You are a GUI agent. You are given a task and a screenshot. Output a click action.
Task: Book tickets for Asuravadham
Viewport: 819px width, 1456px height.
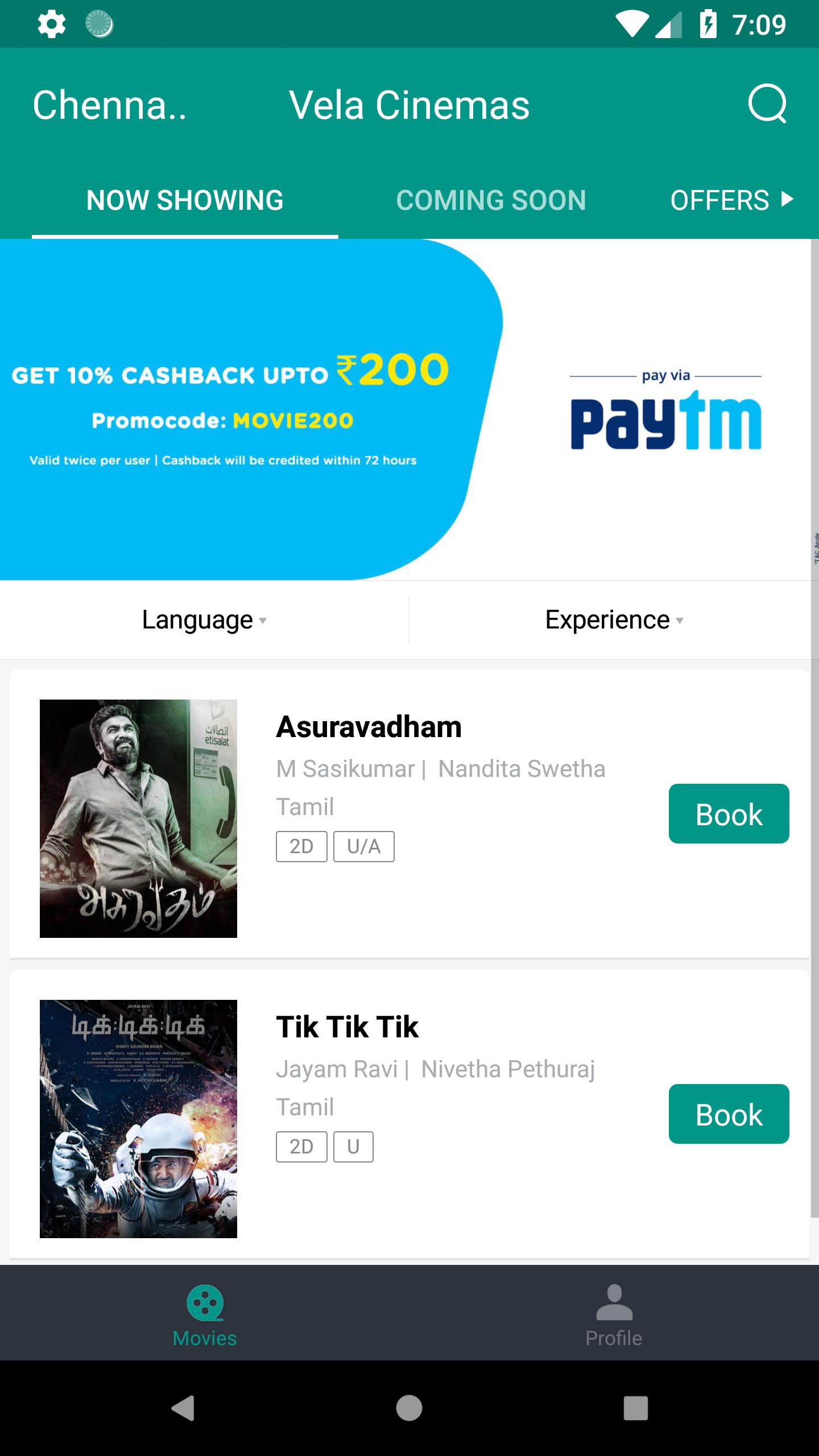pyautogui.click(x=729, y=813)
